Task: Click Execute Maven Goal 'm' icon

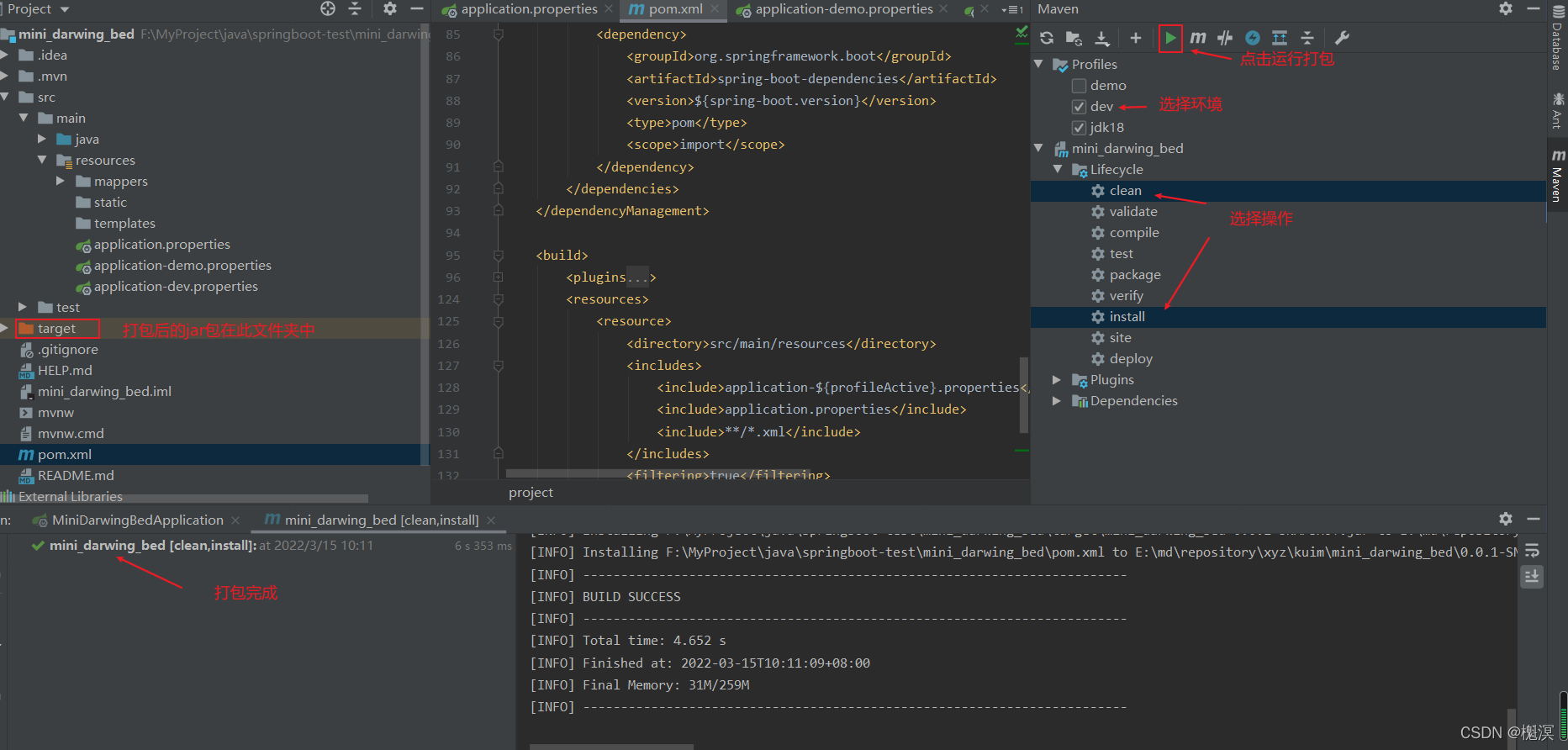Action: coord(1198,38)
